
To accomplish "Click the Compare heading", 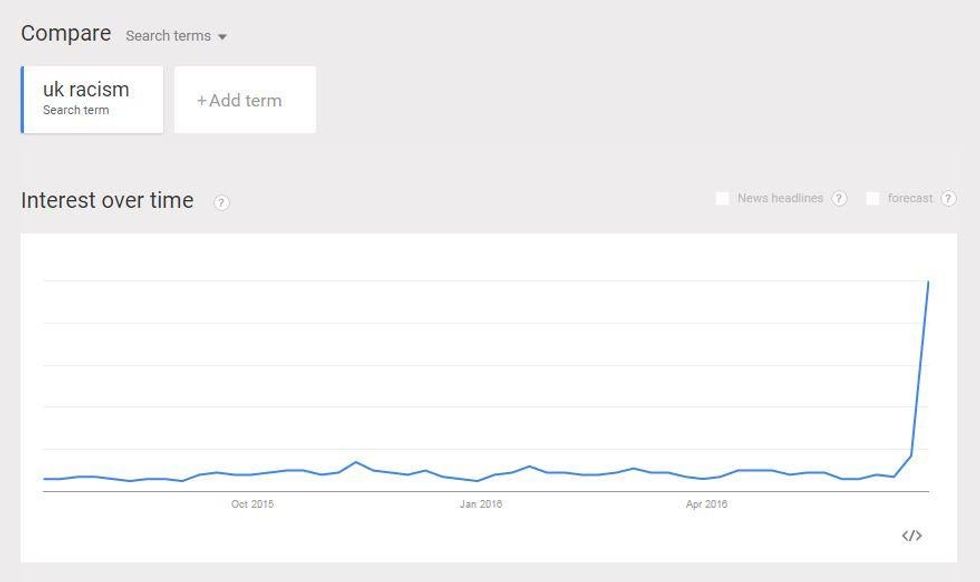I will point(66,33).
